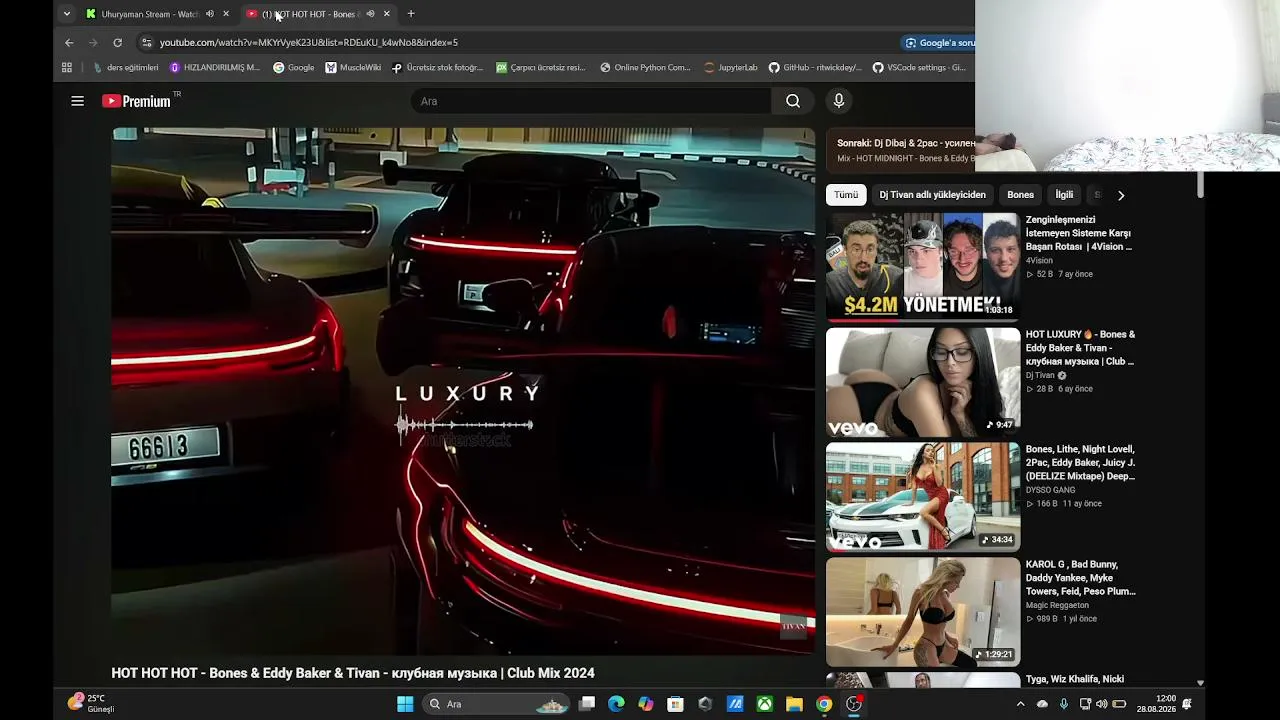1280x720 pixels.
Task: Close the HOT HOT HOT YouTube tab
Action: coord(387,14)
